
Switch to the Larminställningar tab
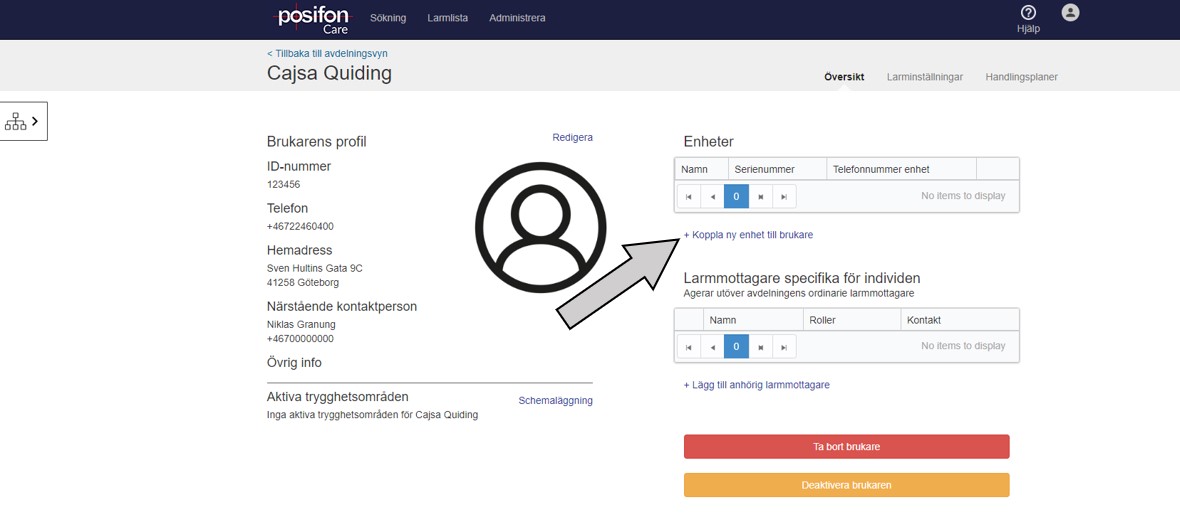[924, 77]
